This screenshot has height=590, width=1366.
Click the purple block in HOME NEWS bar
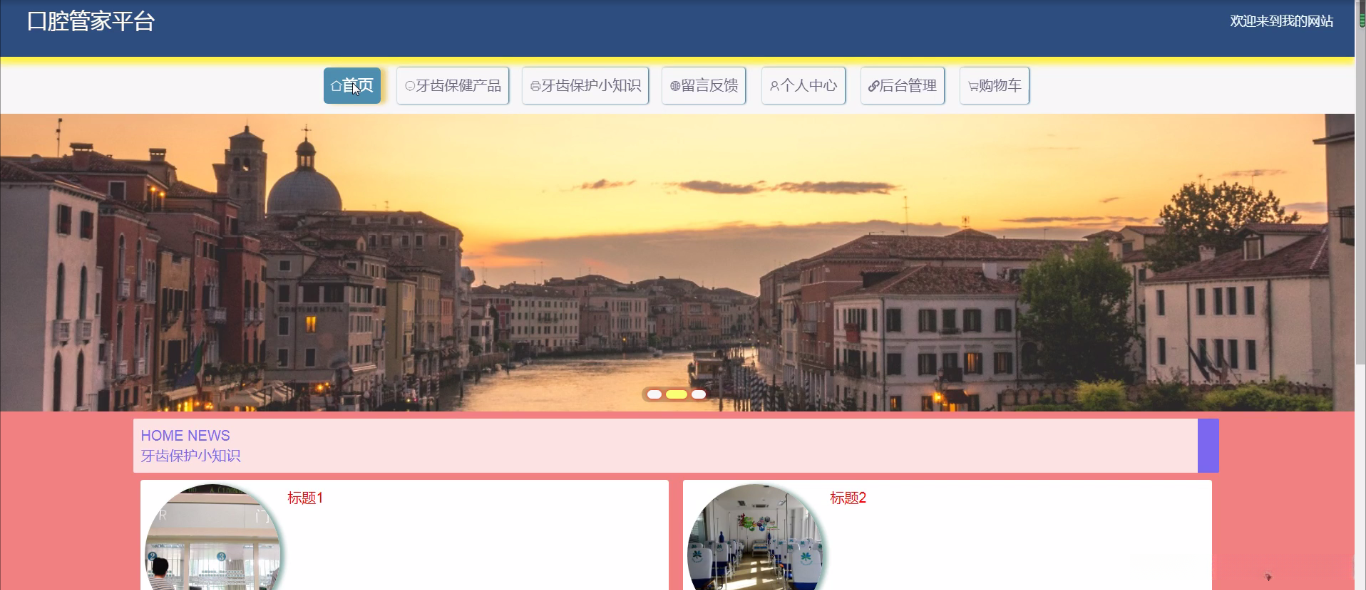coord(1208,446)
